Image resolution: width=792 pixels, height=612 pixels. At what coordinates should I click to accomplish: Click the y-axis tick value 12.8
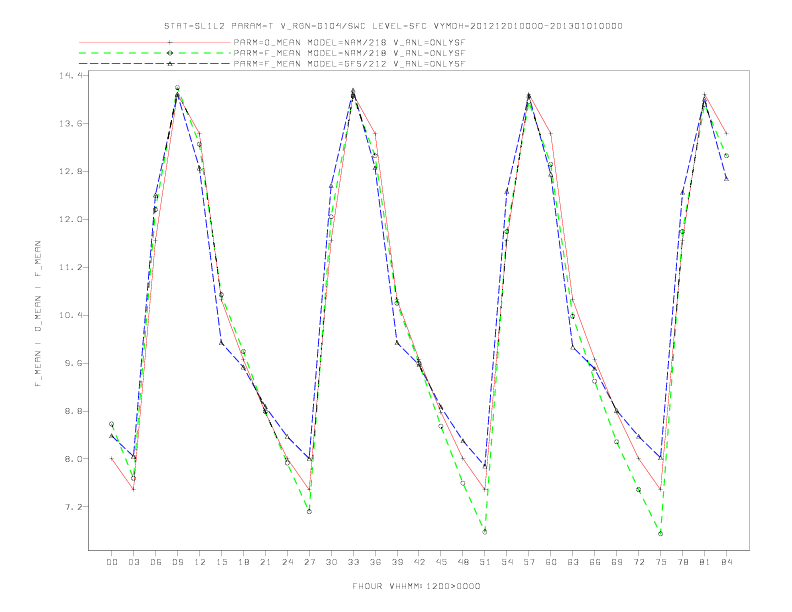point(70,171)
